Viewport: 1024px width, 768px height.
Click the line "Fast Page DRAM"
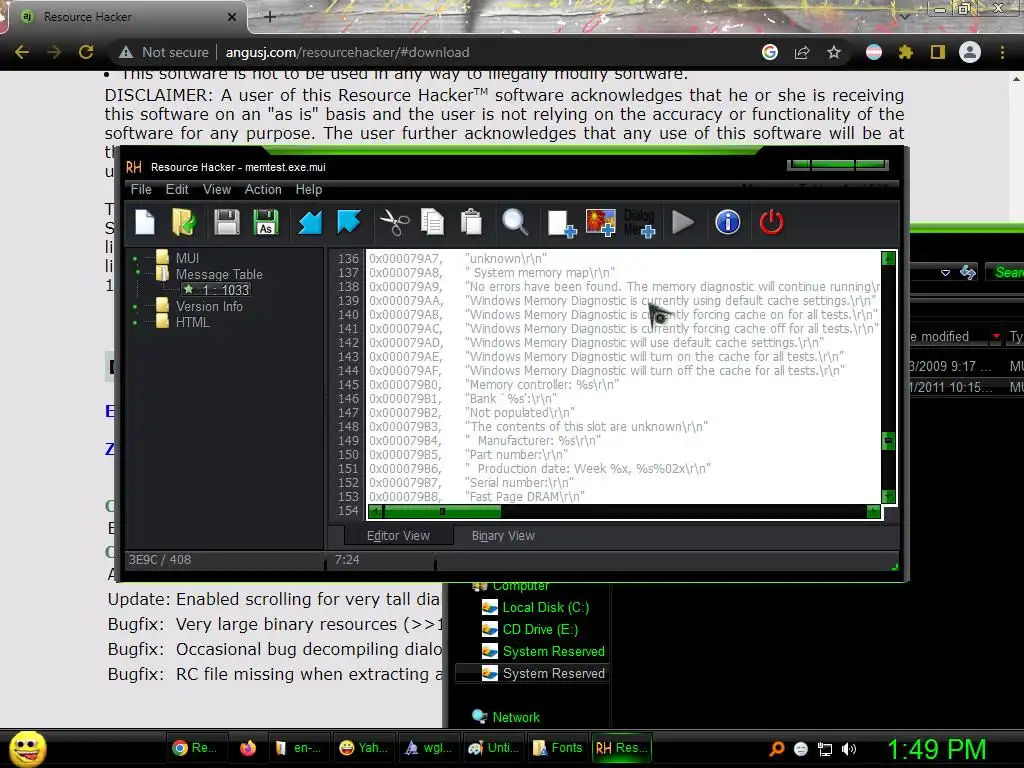pos(525,496)
